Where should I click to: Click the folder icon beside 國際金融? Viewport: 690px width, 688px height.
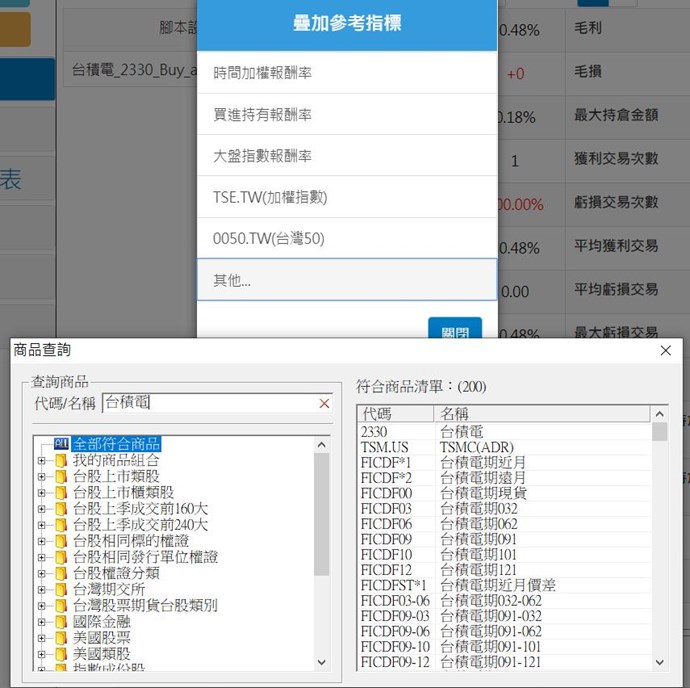pyautogui.click(x=61, y=621)
